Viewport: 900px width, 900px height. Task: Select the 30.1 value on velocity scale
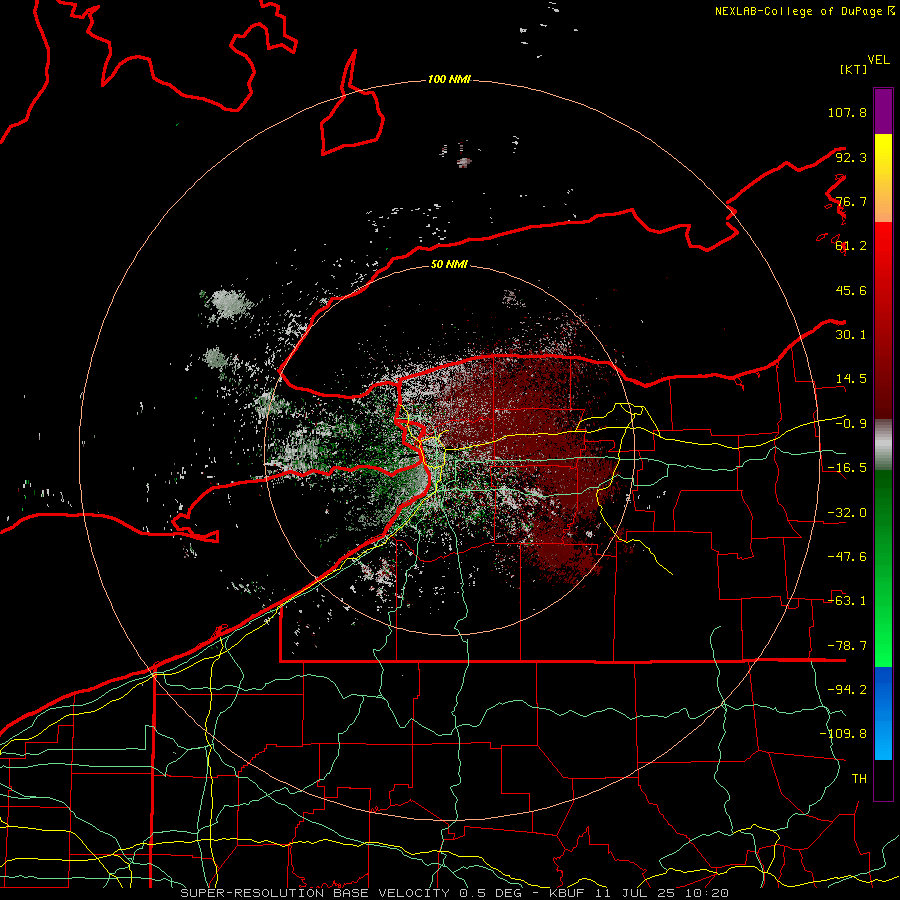coord(851,335)
